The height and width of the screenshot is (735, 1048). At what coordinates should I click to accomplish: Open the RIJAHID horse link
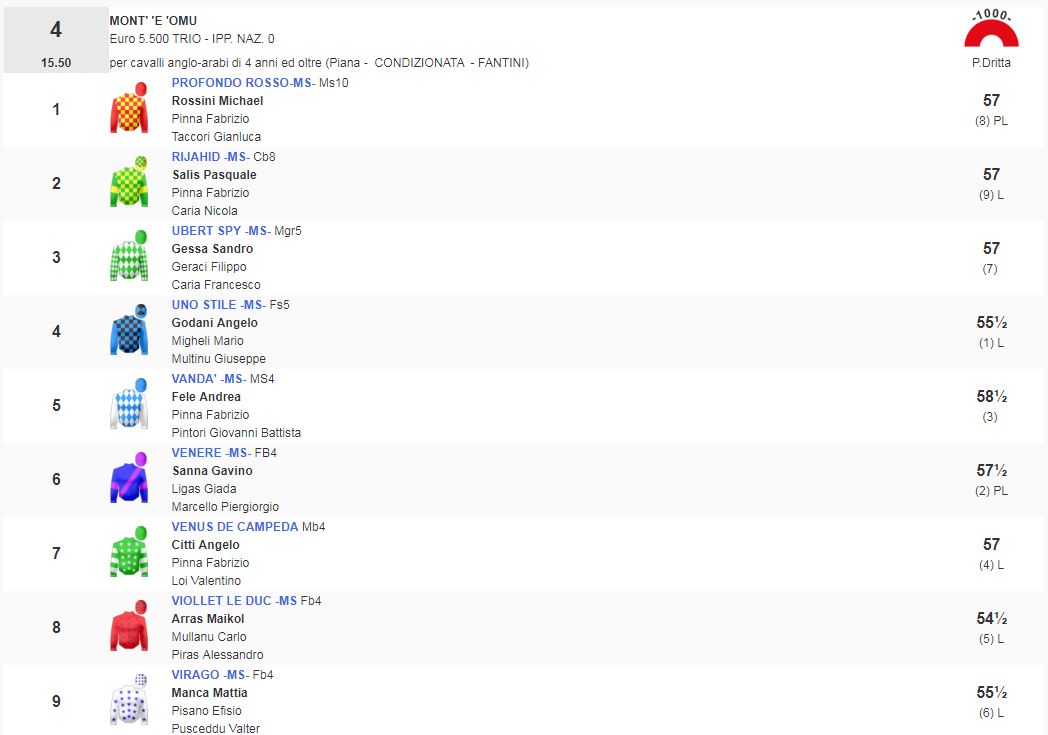(x=210, y=157)
